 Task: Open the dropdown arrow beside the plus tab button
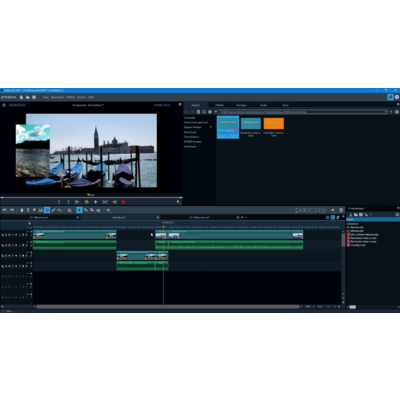[x=246, y=217]
